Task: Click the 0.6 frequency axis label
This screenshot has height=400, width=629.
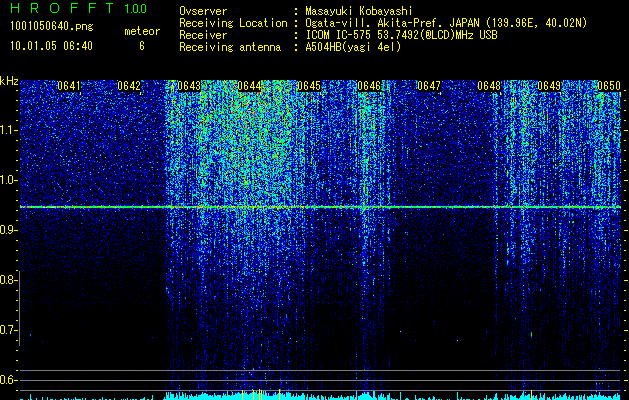Action: click(x=8, y=380)
